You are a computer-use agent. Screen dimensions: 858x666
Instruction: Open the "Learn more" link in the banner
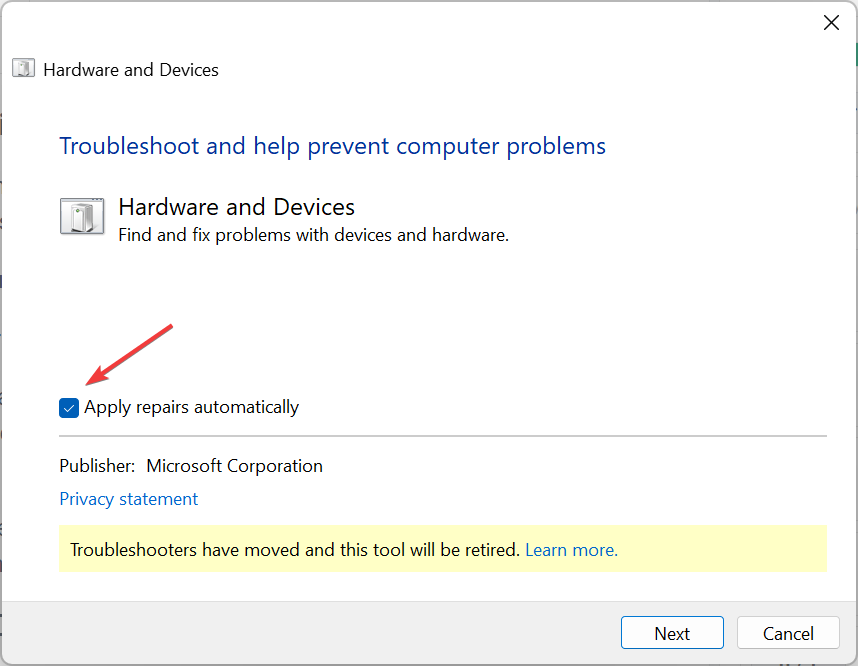coord(570,549)
